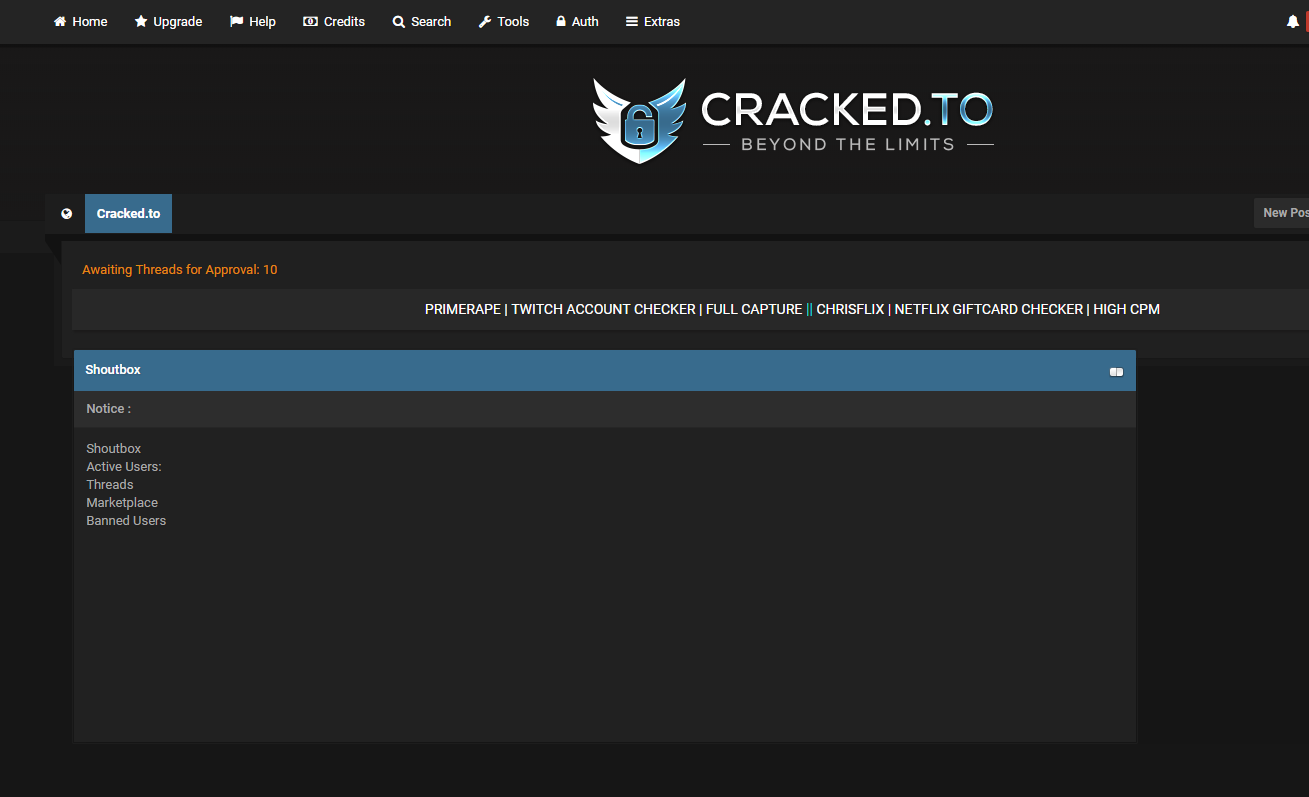Click the Tools wrench icon

[x=485, y=21]
